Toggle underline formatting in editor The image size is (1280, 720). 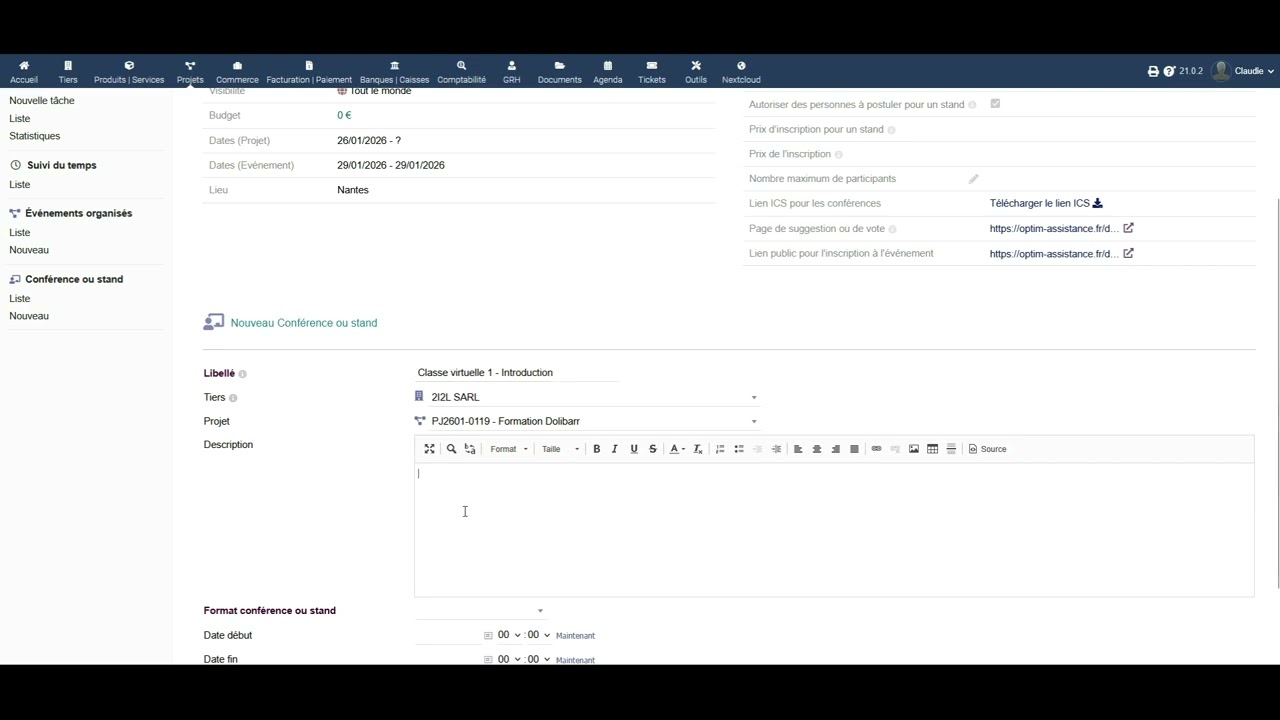click(634, 449)
